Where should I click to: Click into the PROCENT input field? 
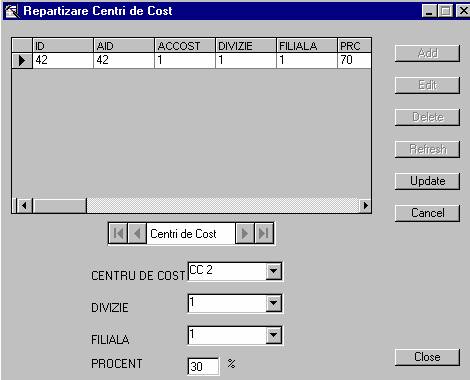[203, 366]
